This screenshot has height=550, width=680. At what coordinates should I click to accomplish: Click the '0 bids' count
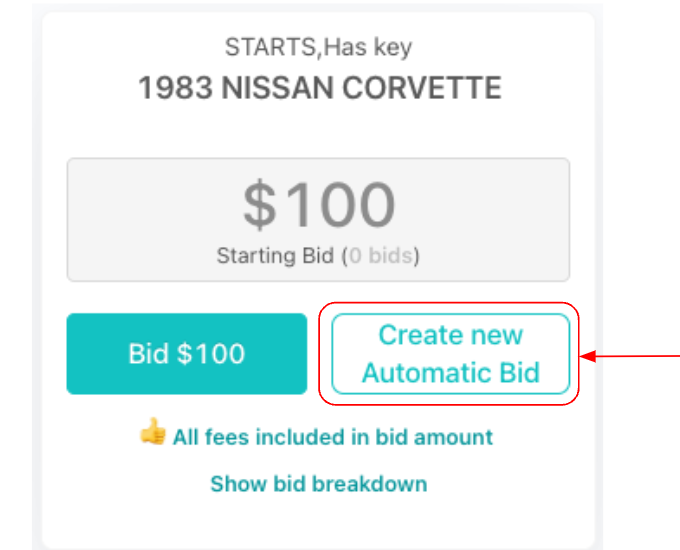click(x=381, y=256)
